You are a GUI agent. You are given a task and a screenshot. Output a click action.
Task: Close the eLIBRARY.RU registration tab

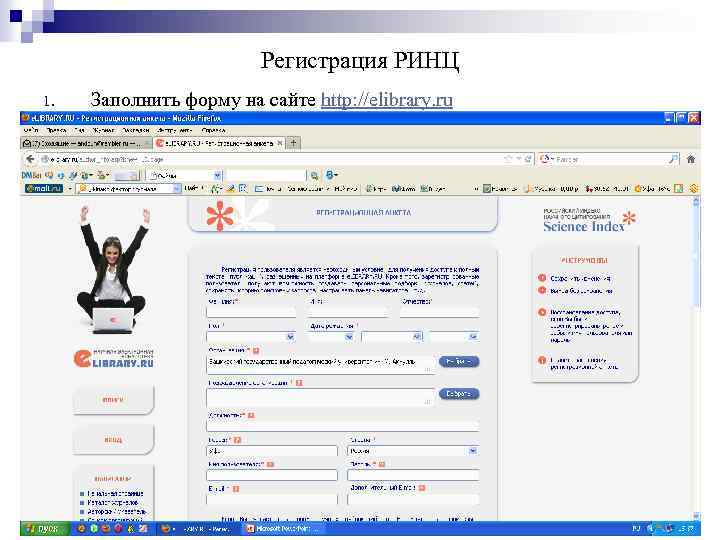click(x=280, y=143)
